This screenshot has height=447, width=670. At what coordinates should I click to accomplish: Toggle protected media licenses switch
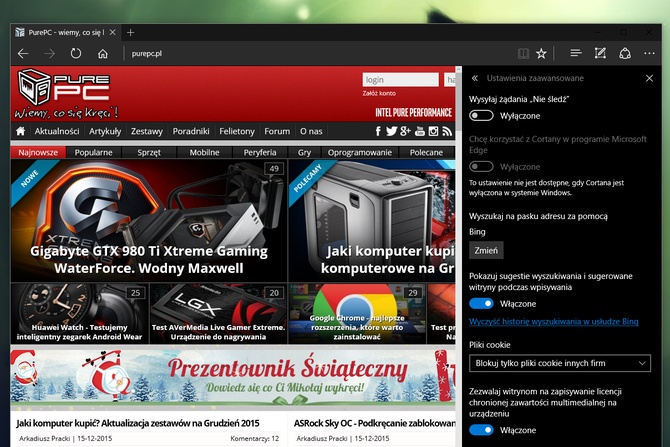tap(481, 430)
